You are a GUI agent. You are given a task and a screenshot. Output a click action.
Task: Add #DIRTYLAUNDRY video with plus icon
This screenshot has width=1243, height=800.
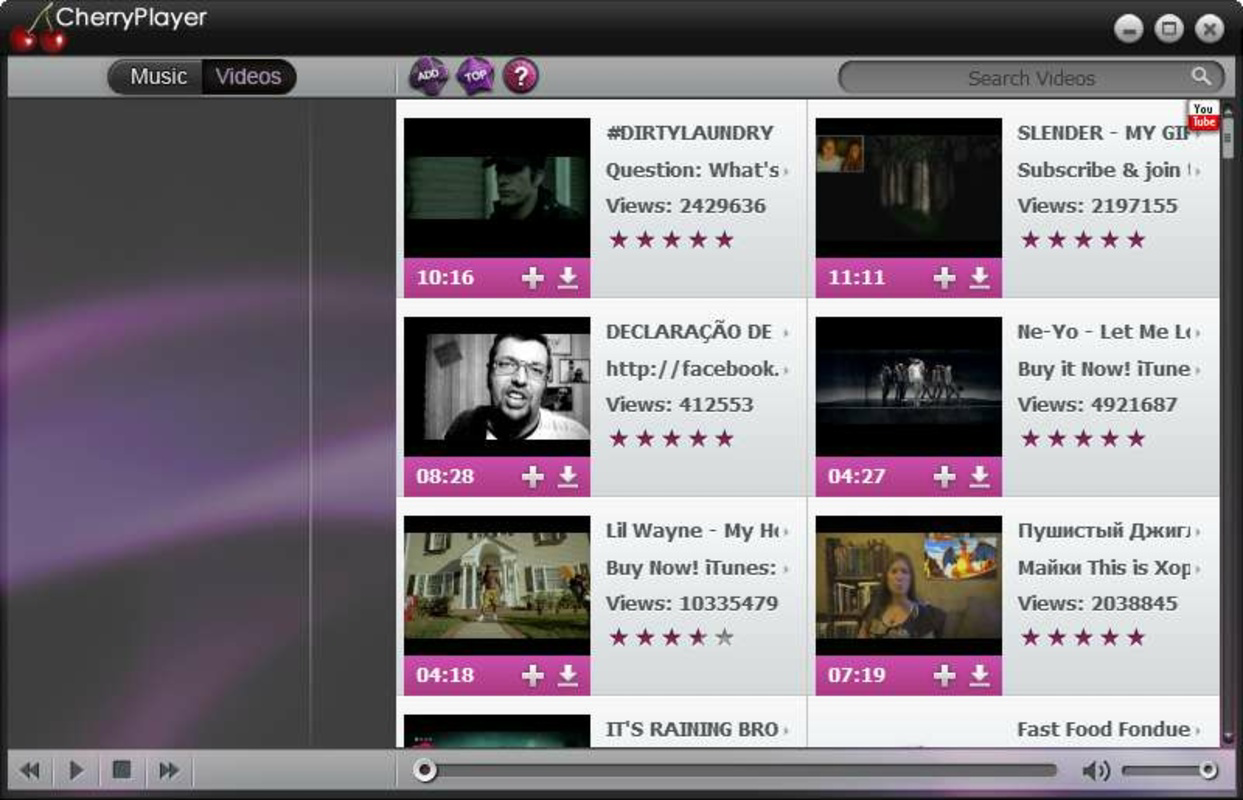tap(532, 278)
